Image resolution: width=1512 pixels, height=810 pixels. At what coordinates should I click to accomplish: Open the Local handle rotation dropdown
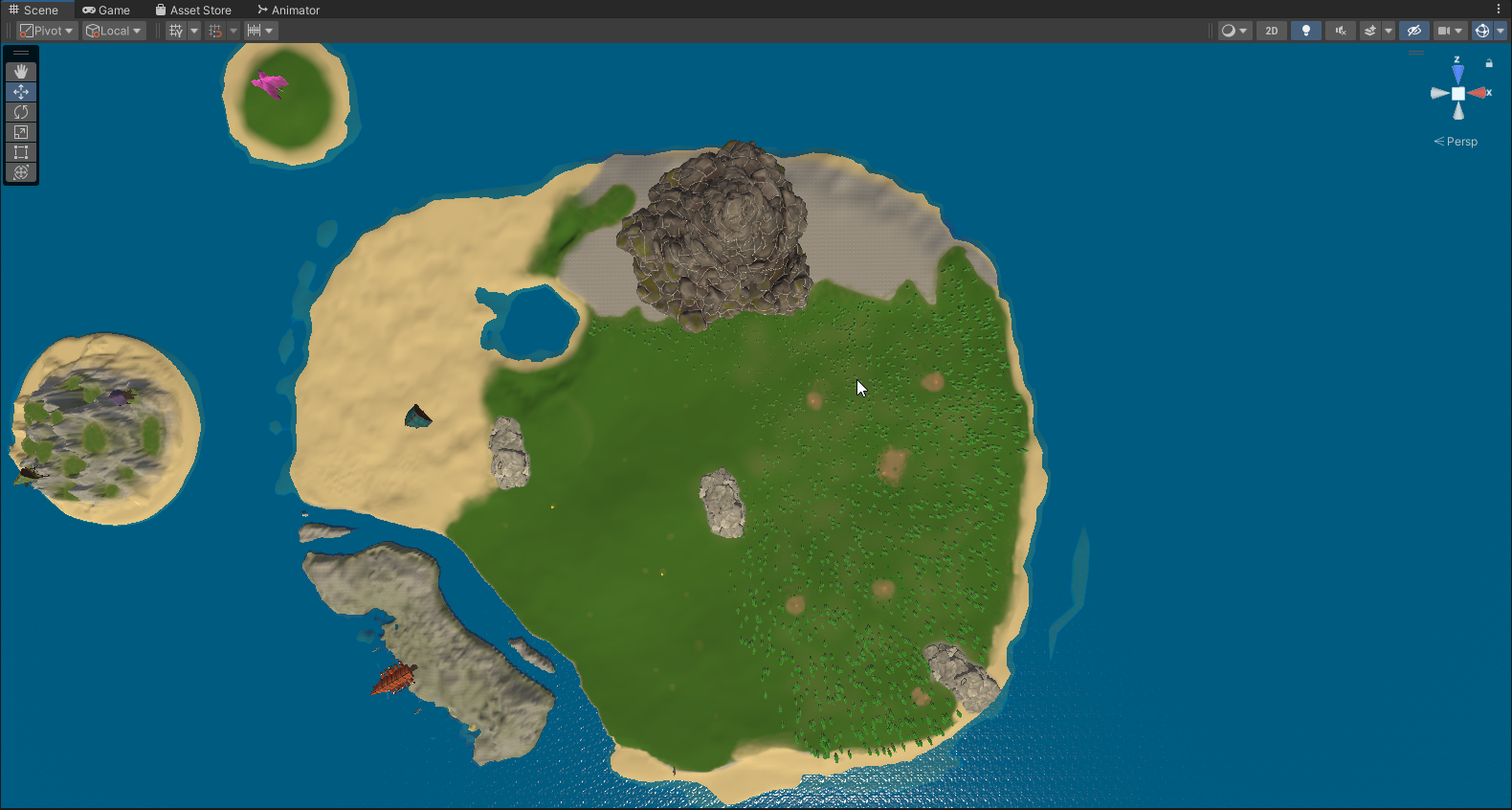[x=114, y=31]
